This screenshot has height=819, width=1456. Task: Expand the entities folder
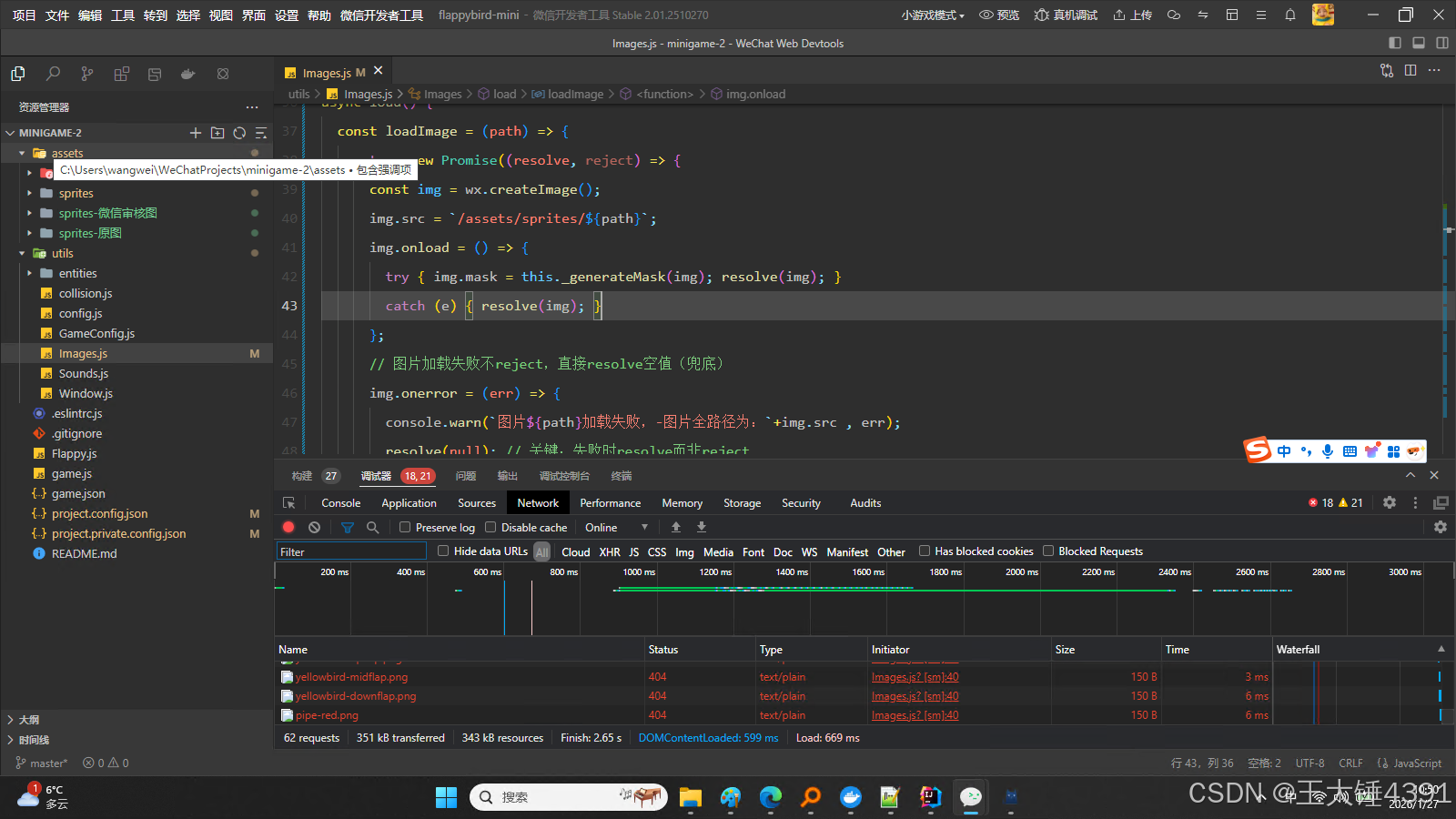(29, 273)
